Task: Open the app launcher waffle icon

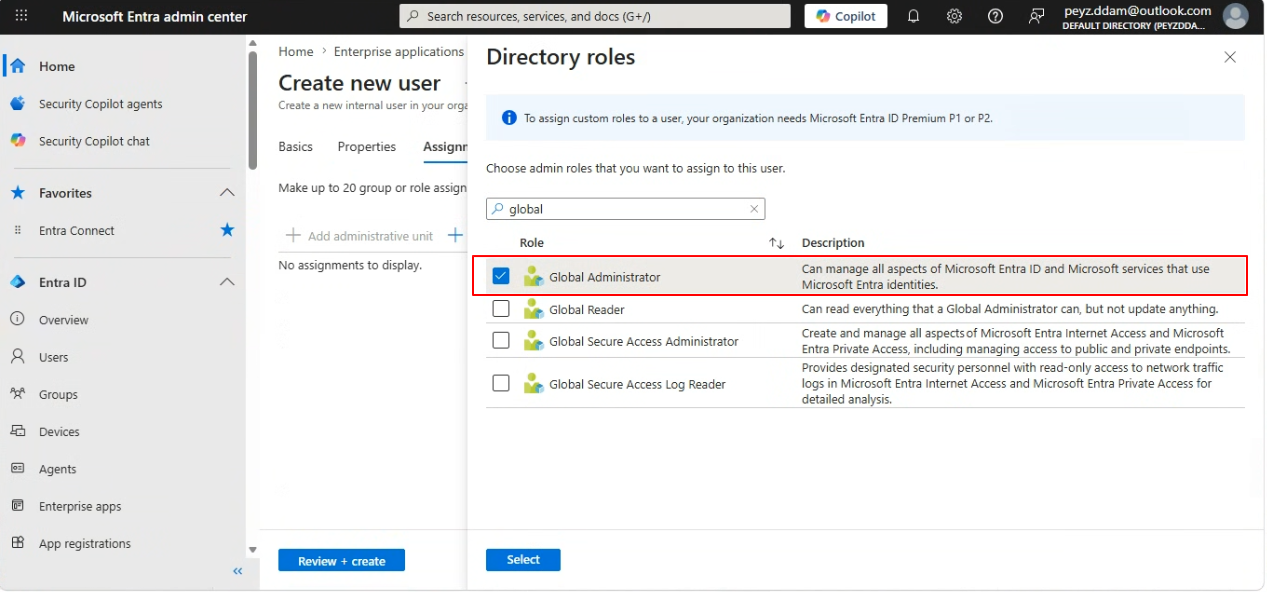Action: point(21,16)
